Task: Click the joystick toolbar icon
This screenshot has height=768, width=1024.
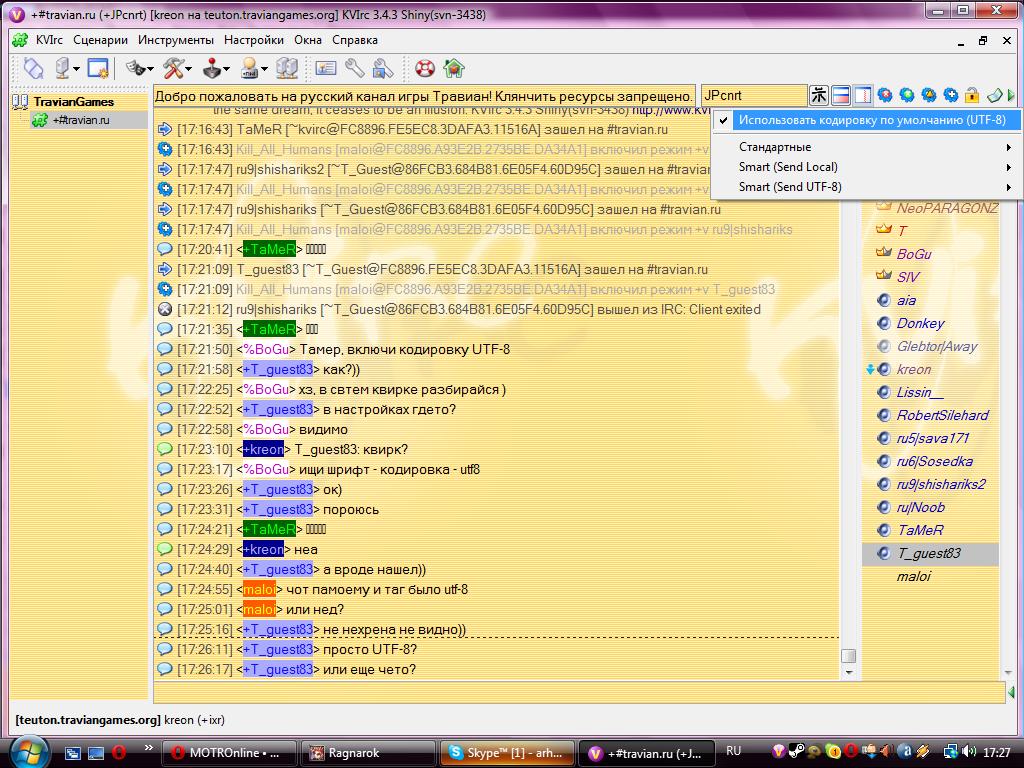Action: coord(212,68)
